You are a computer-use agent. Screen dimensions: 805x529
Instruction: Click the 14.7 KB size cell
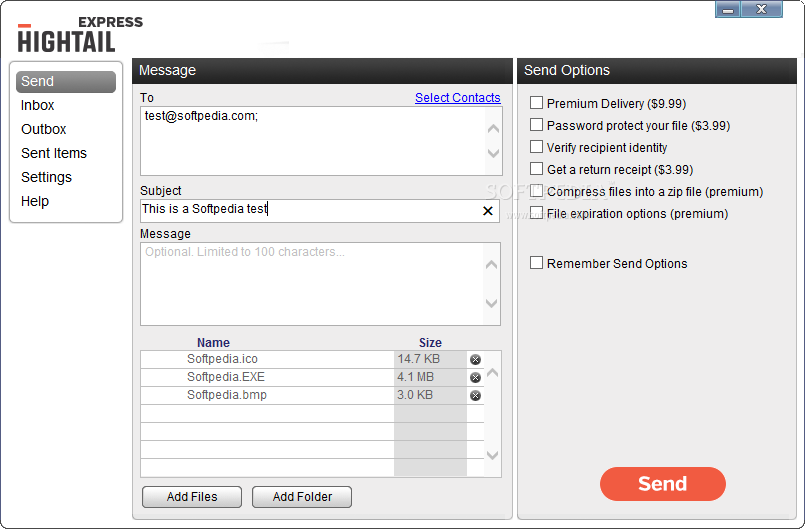pyautogui.click(x=430, y=360)
